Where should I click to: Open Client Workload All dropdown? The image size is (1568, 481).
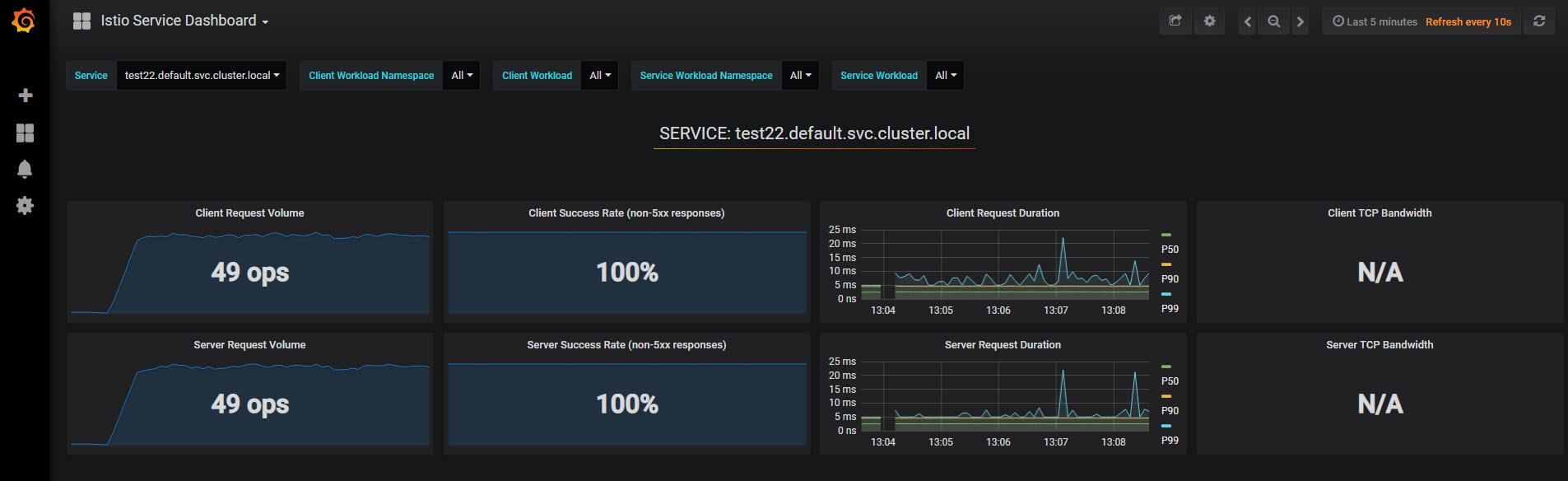coord(600,75)
